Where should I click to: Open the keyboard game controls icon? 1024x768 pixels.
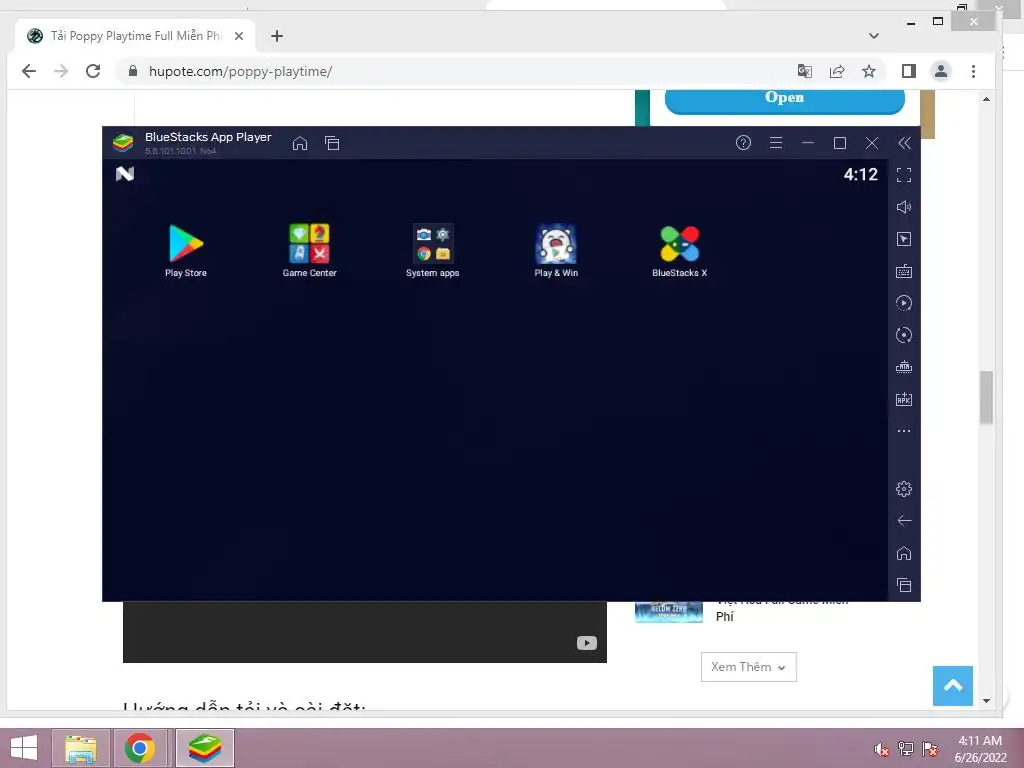click(904, 271)
